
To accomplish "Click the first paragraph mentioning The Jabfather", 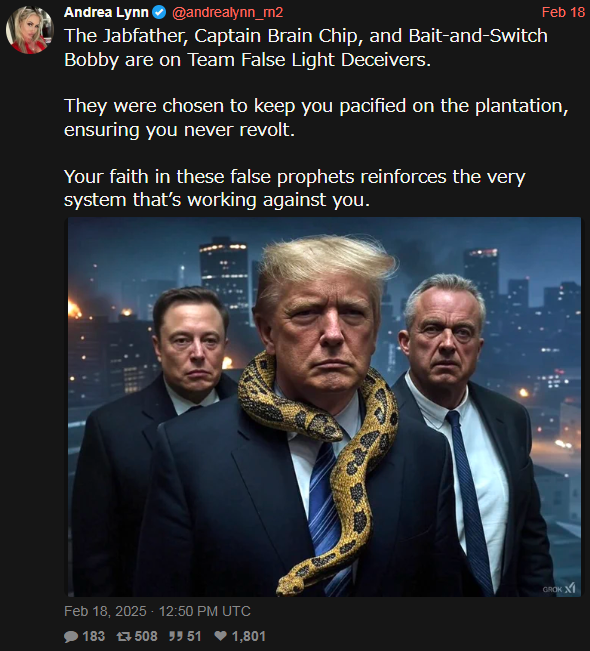I will (306, 48).
